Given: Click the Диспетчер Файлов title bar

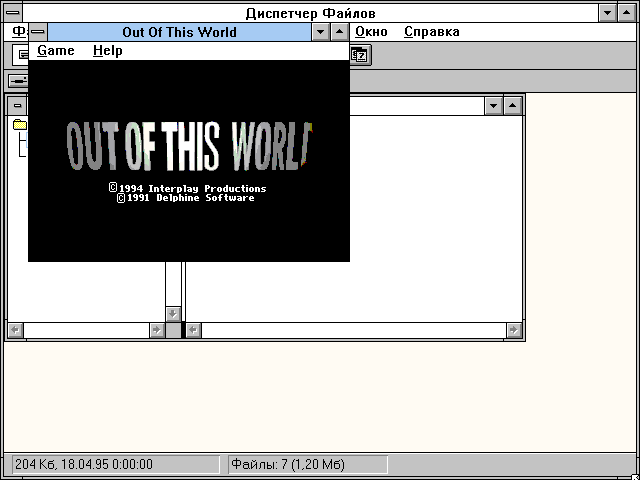Looking at the screenshot, I should click(x=311, y=13).
